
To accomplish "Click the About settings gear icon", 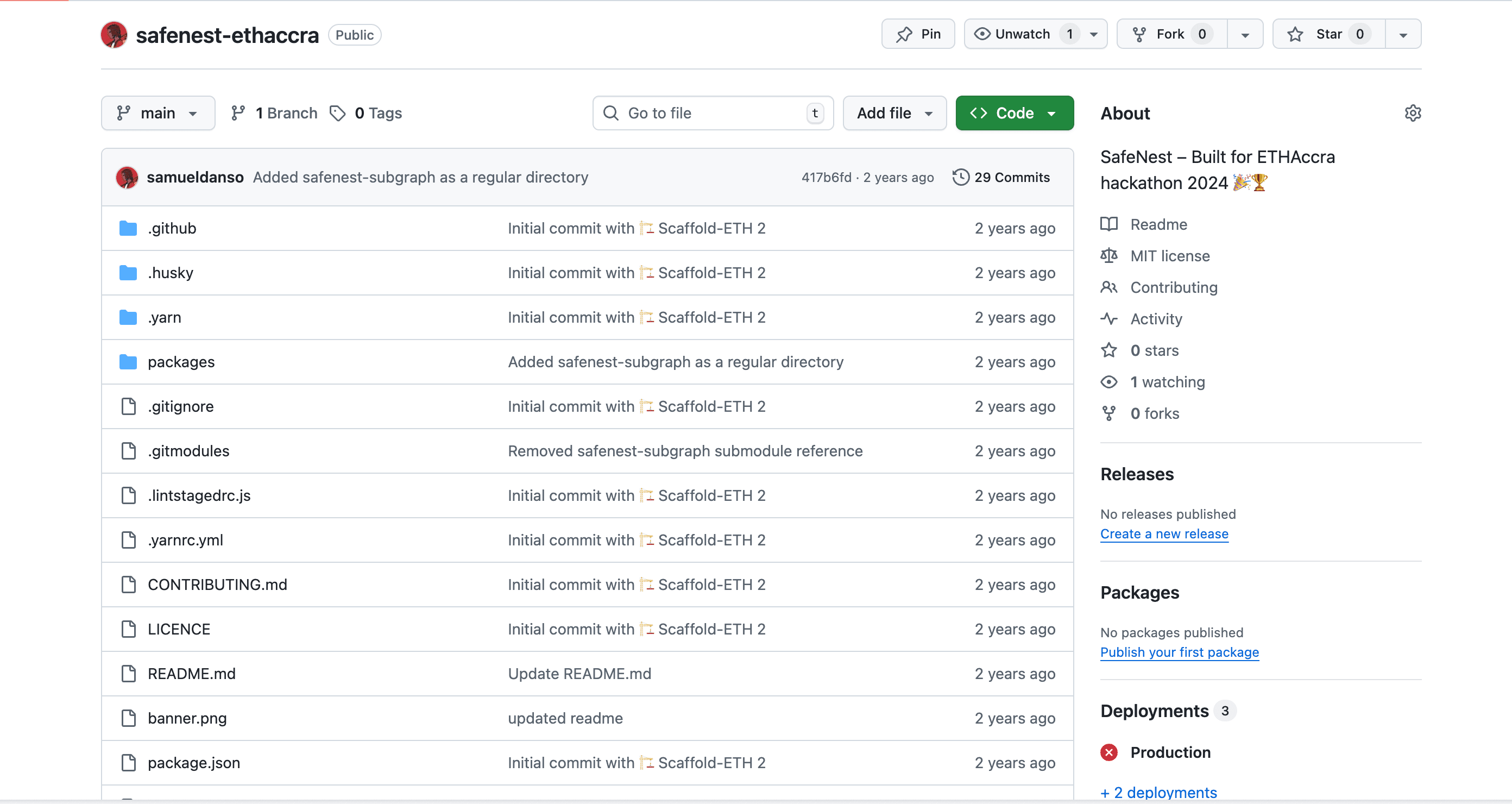I will [x=1412, y=113].
